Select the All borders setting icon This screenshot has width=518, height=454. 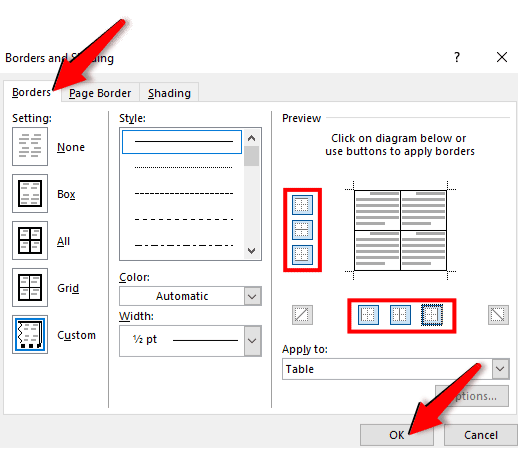click(x=30, y=240)
